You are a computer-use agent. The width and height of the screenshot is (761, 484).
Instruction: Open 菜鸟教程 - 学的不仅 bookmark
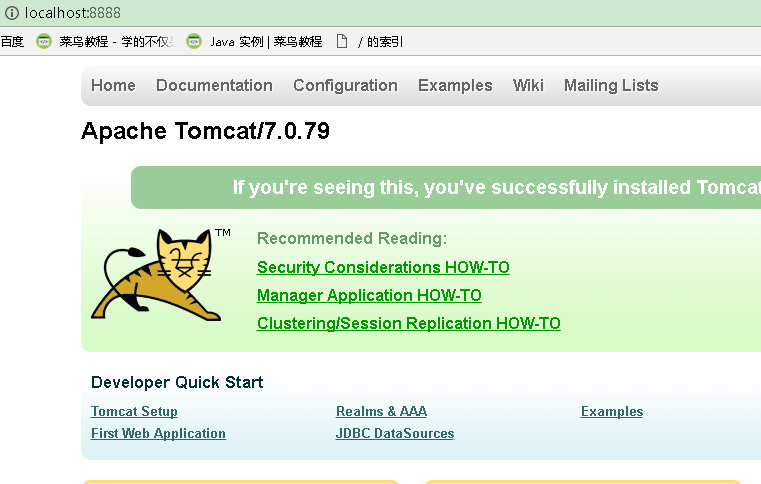[116, 42]
